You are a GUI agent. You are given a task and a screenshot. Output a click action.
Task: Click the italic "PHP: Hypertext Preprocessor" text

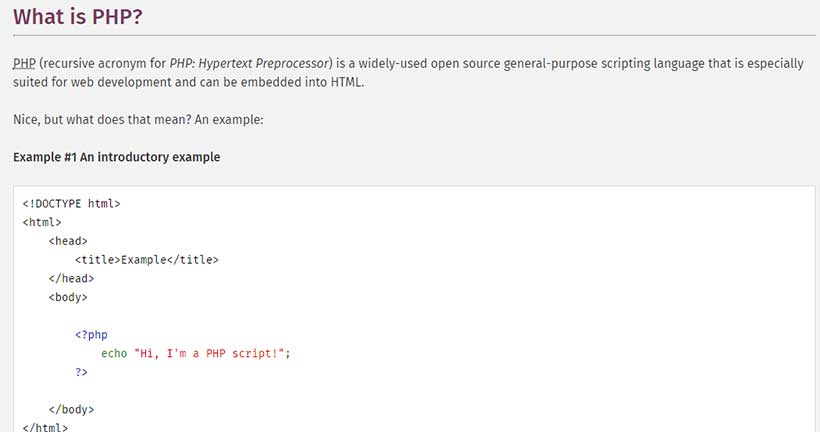pyautogui.click(x=249, y=64)
